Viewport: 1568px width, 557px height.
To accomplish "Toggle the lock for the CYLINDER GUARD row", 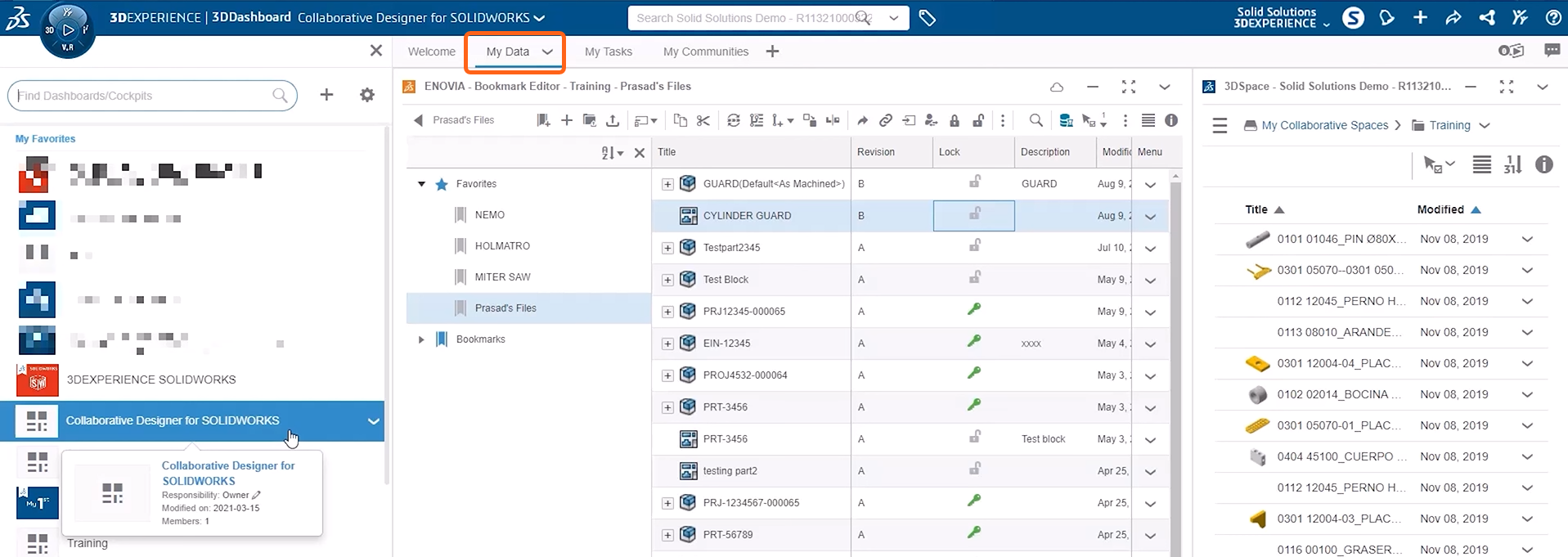I will click(x=974, y=215).
